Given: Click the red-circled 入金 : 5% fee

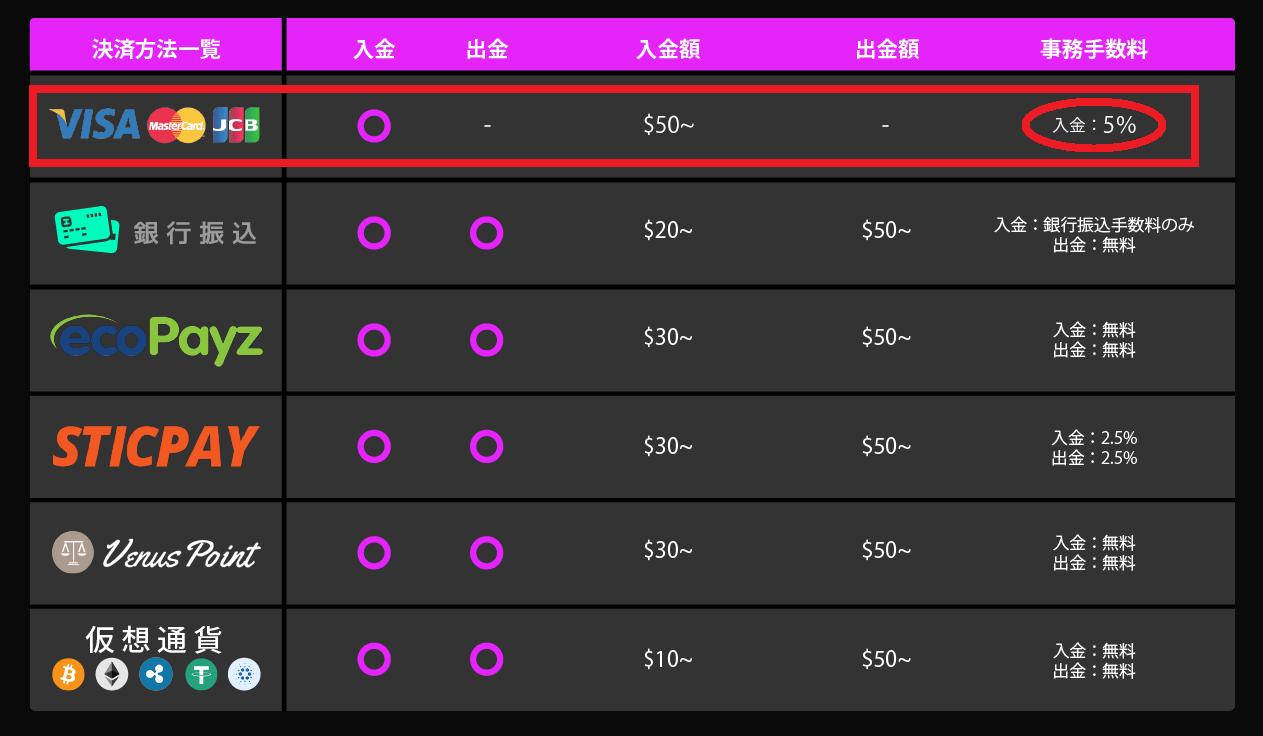Looking at the screenshot, I should point(1094,126).
